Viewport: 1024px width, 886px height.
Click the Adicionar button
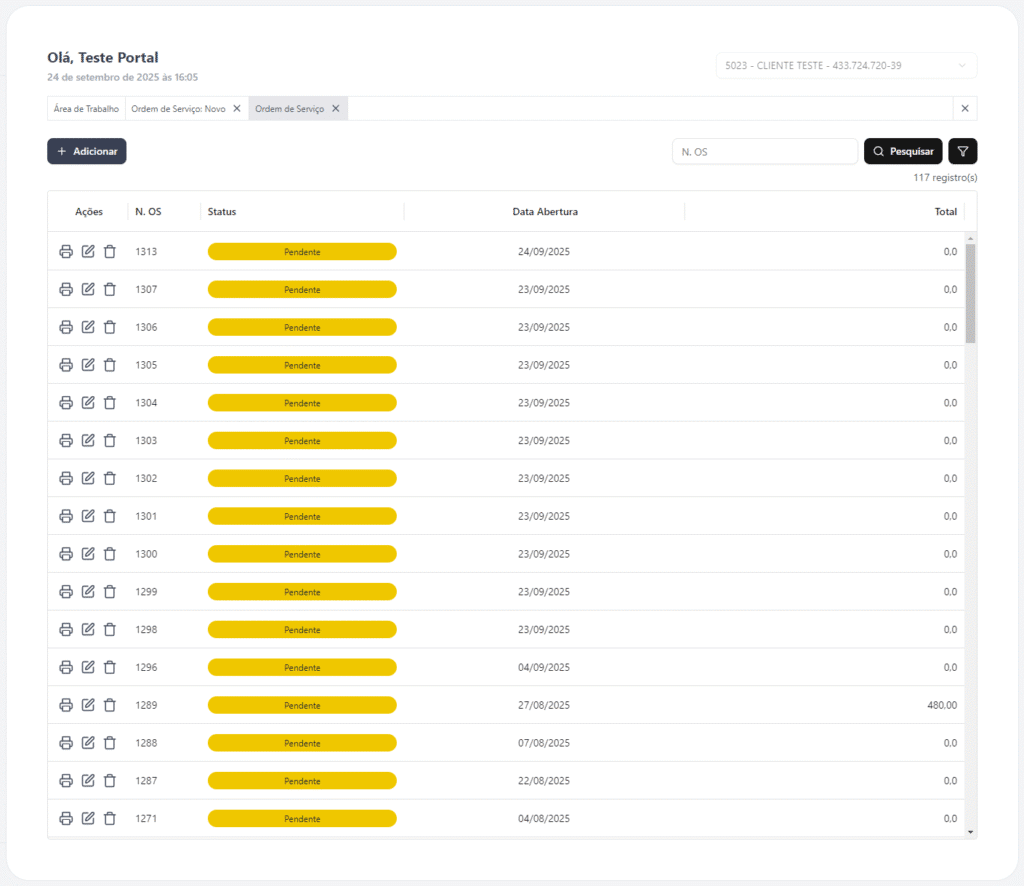[87, 151]
